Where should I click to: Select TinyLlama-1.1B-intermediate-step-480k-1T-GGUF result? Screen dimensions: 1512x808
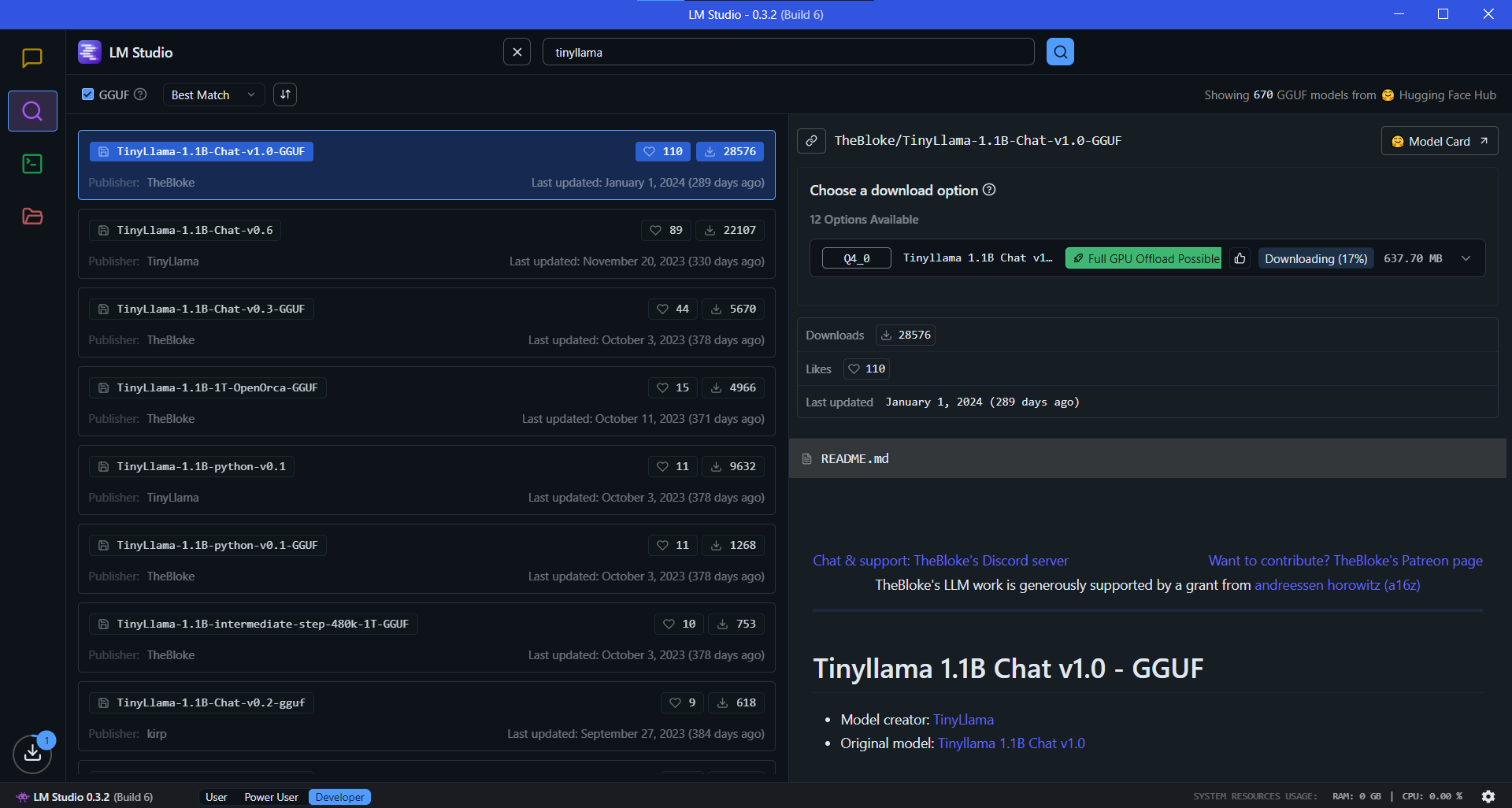427,638
